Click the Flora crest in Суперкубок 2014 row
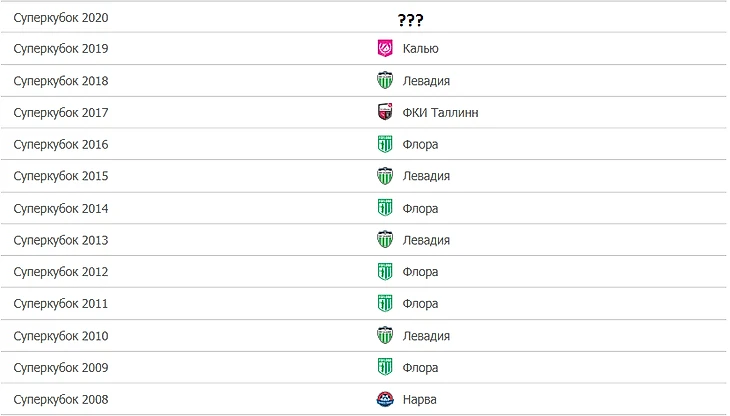Screen dimensions: 730x416 [385, 208]
